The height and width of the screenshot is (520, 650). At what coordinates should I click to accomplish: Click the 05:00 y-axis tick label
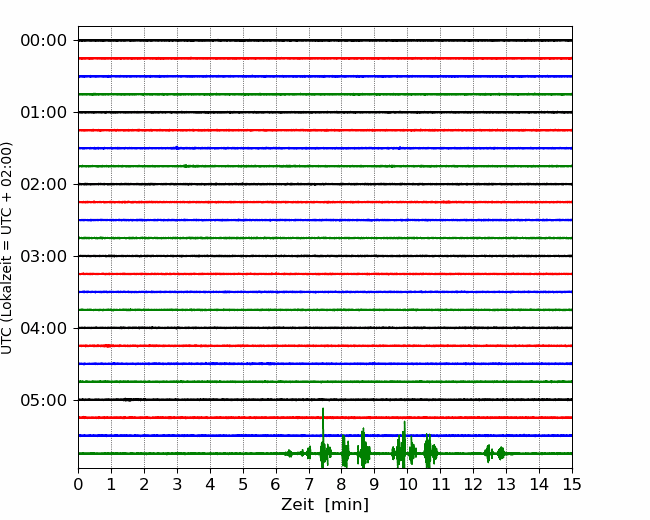[x=44, y=400]
